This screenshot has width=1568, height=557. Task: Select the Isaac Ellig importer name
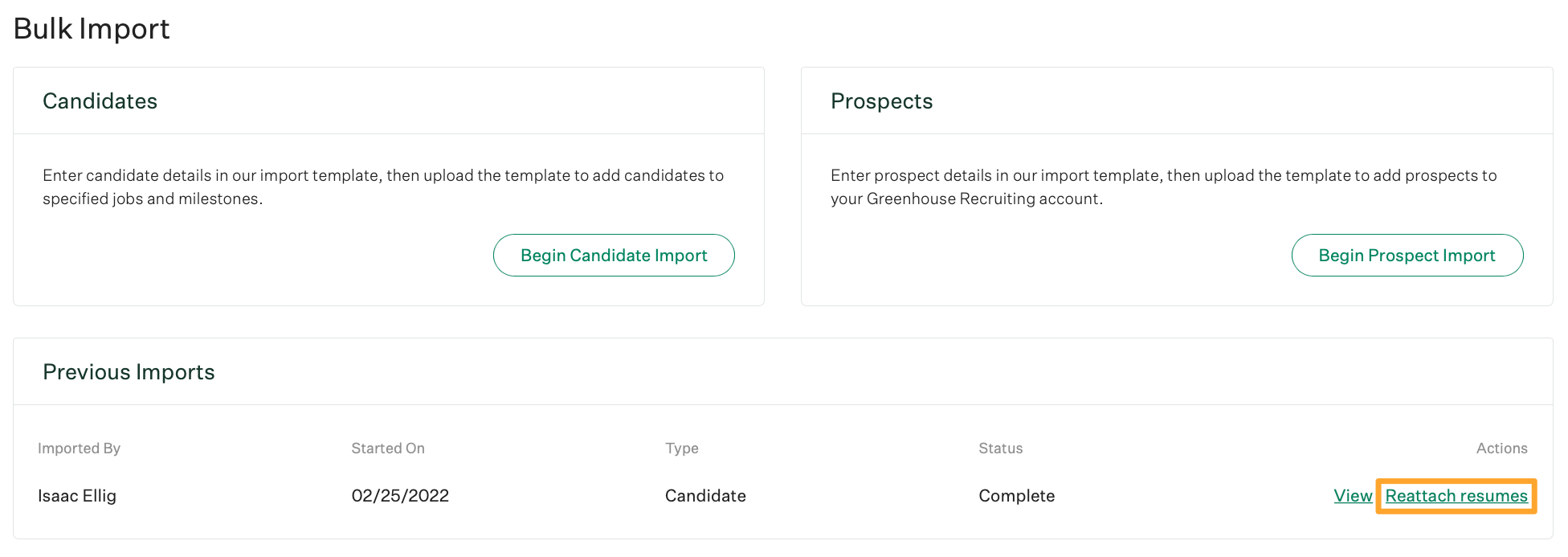pos(77,496)
